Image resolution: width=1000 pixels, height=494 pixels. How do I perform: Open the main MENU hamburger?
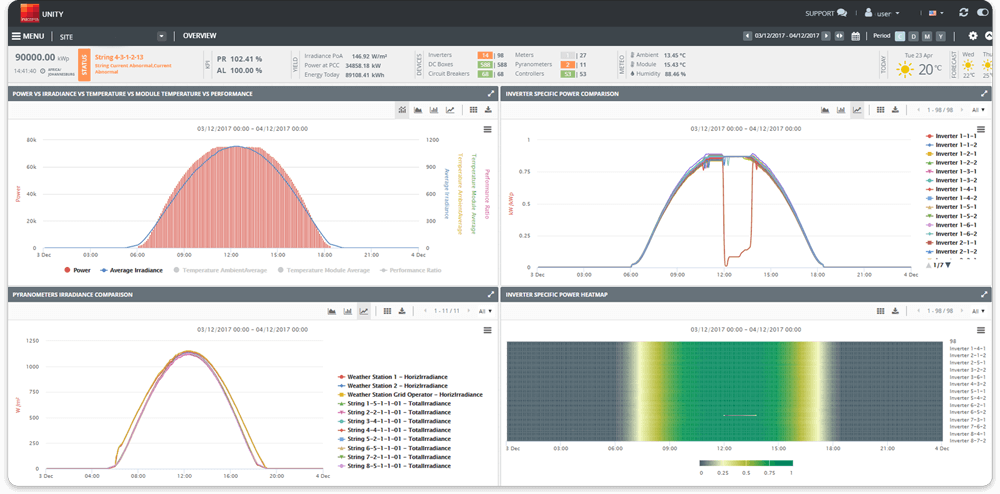tap(28, 36)
